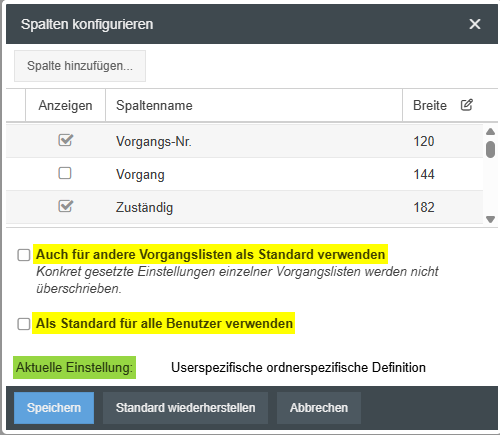Viewport: 500px width, 435px height.
Task: Tick 'Als Standard für alle Benutzer verwenden'
Action: tap(24, 324)
